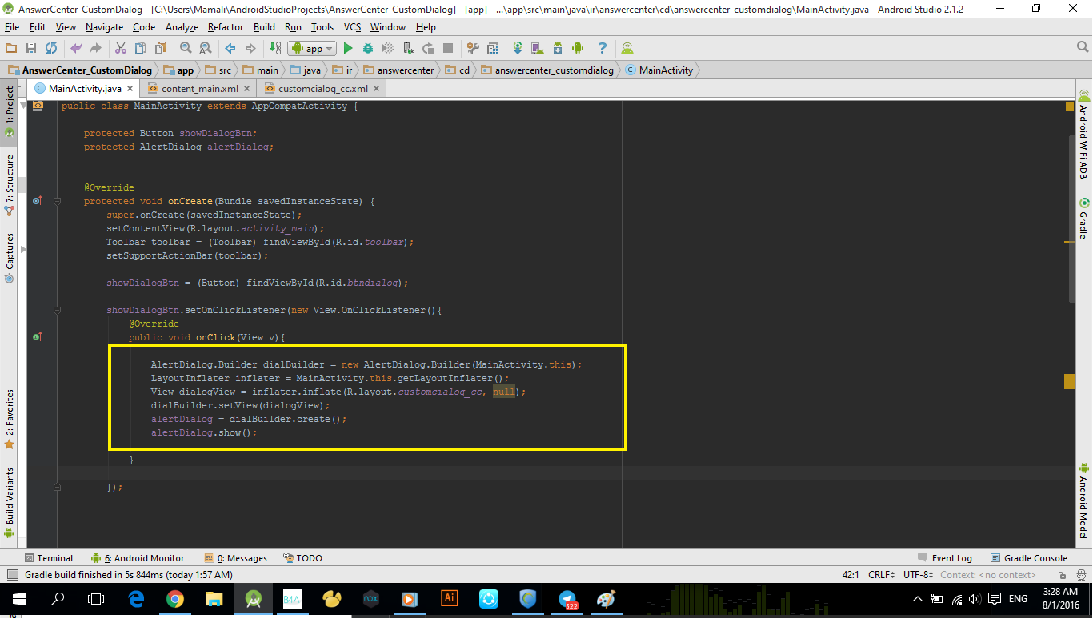Switch to the content_main.xml tab
This screenshot has width=1092, height=618.
click(x=199, y=88)
